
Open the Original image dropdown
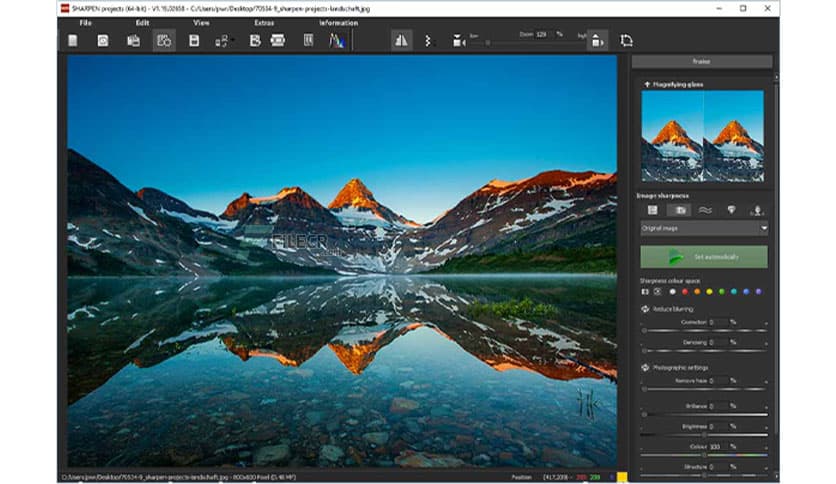704,228
